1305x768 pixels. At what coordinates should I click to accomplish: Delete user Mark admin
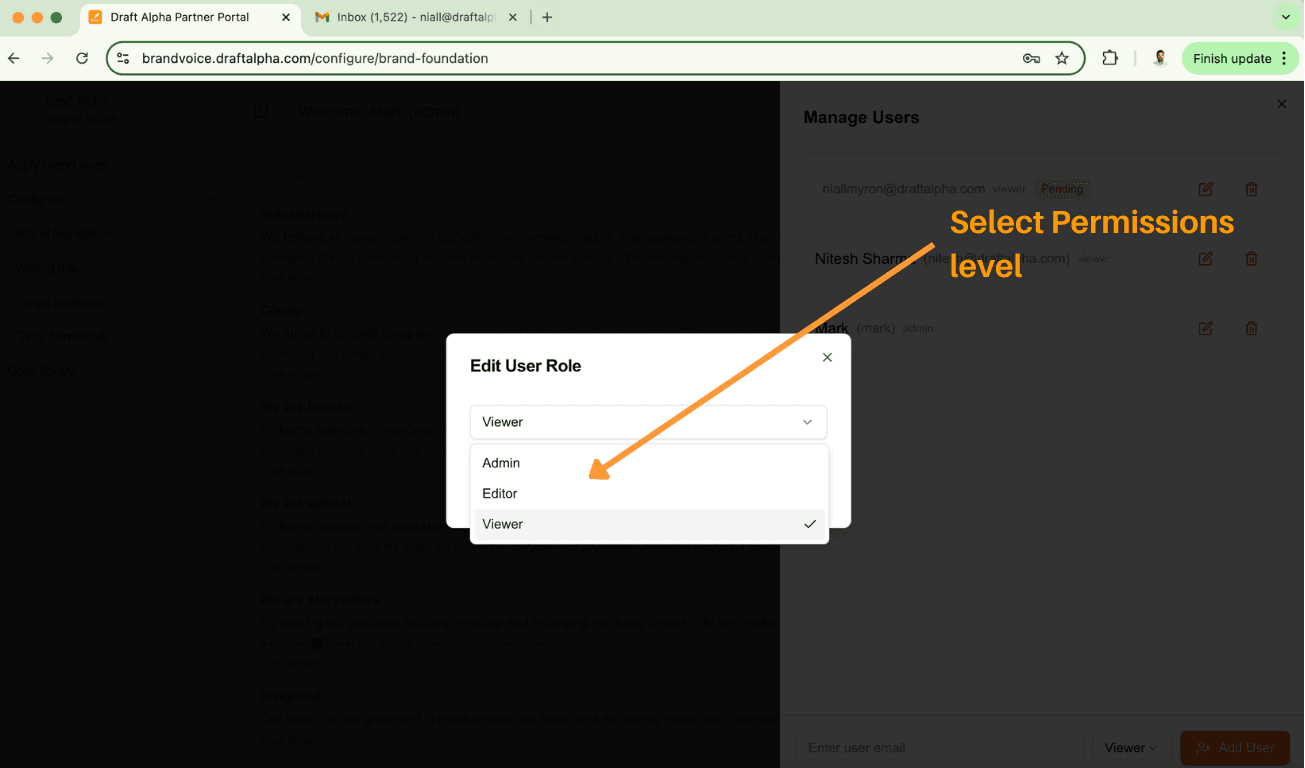point(1251,328)
